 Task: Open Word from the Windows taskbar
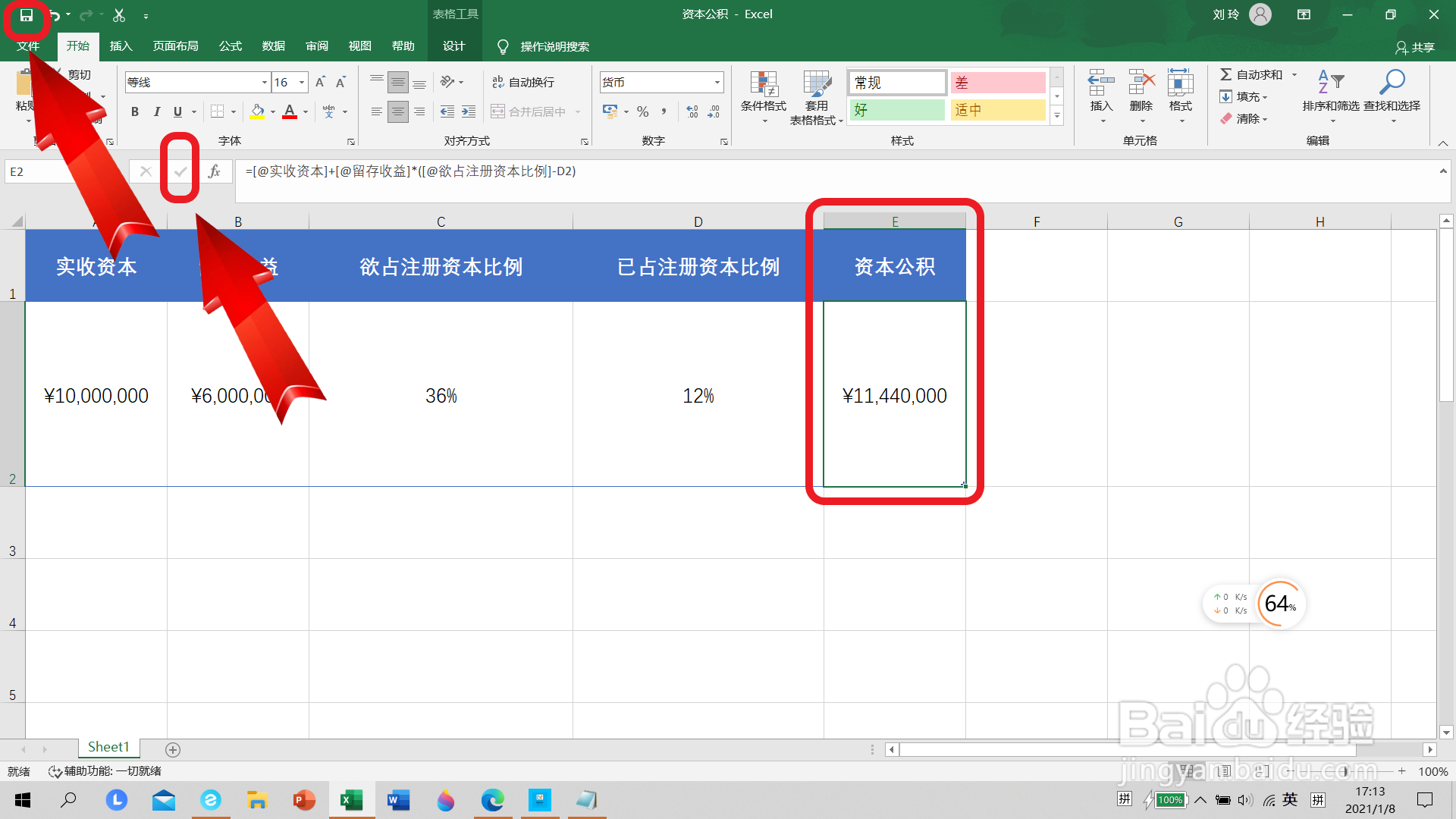[398, 800]
